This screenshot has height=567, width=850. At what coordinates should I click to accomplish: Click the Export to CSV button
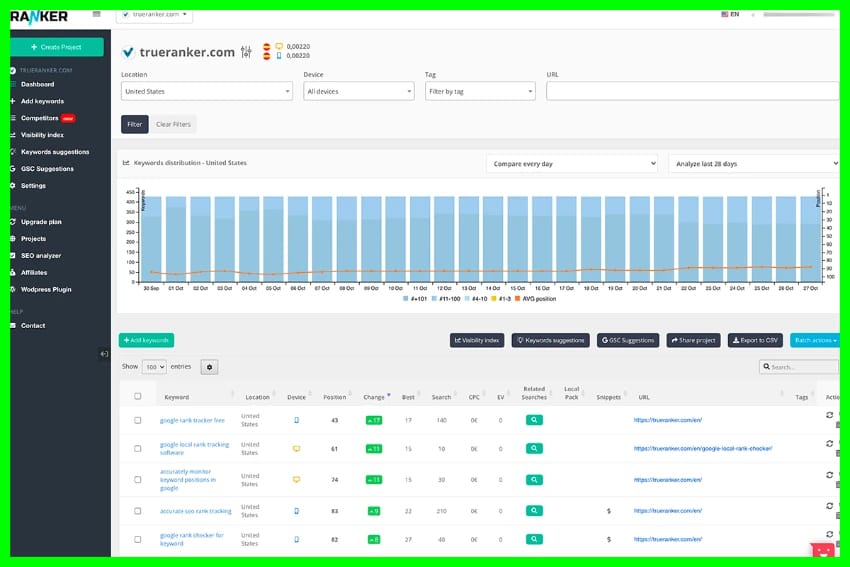(x=755, y=340)
